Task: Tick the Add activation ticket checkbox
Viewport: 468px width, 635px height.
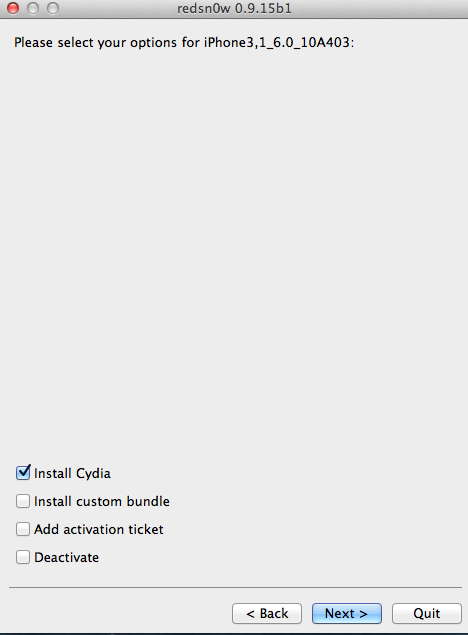Action: click(23, 529)
